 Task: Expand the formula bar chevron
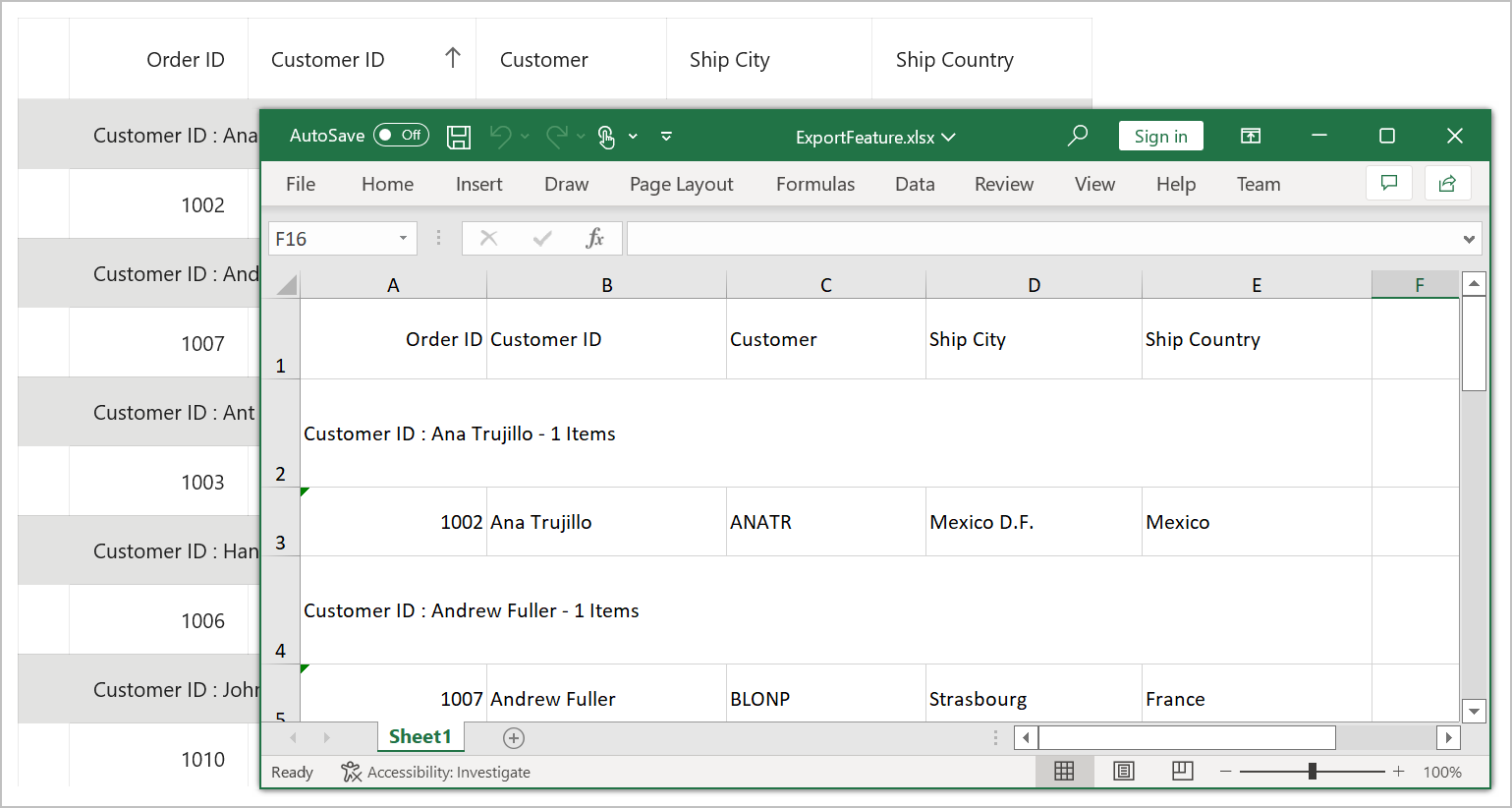[x=1469, y=239]
